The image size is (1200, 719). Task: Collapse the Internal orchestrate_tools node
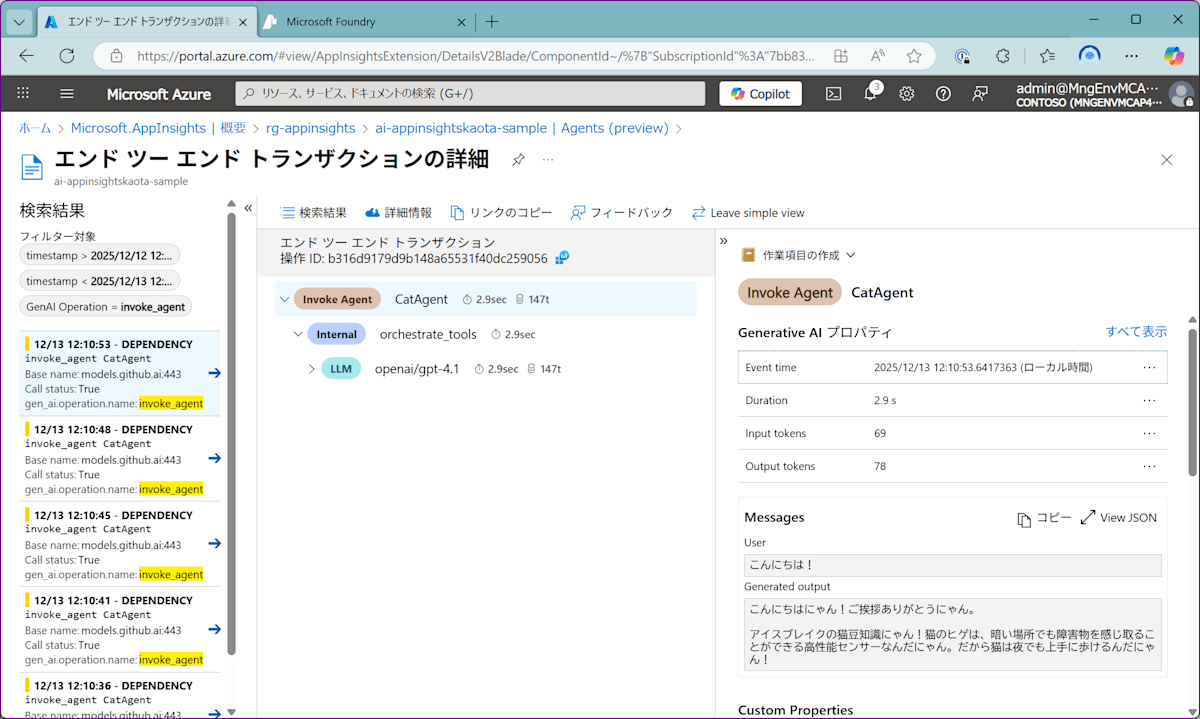tap(298, 334)
